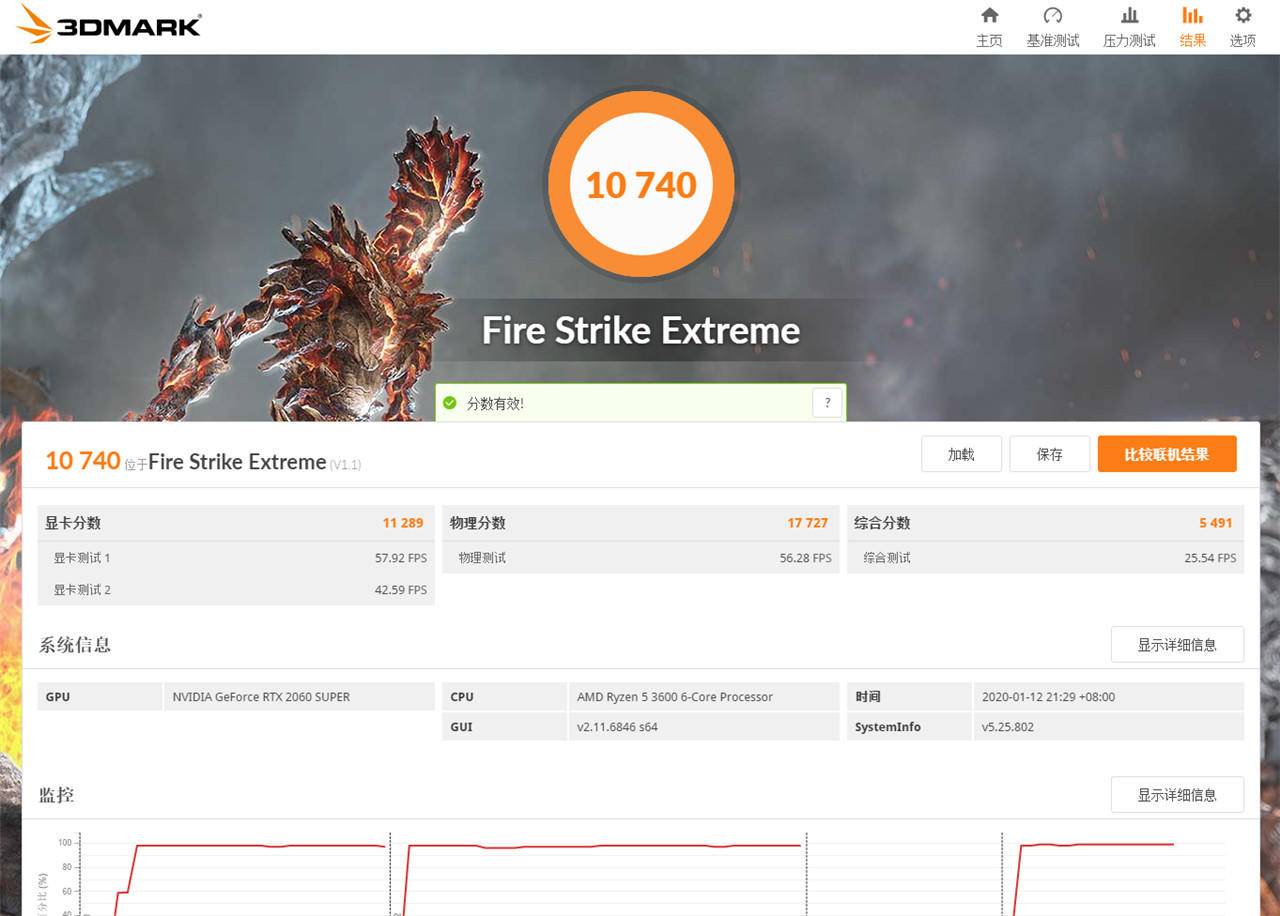Click the 保存 save button
1280x916 pixels.
pyautogui.click(x=1049, y=454)
